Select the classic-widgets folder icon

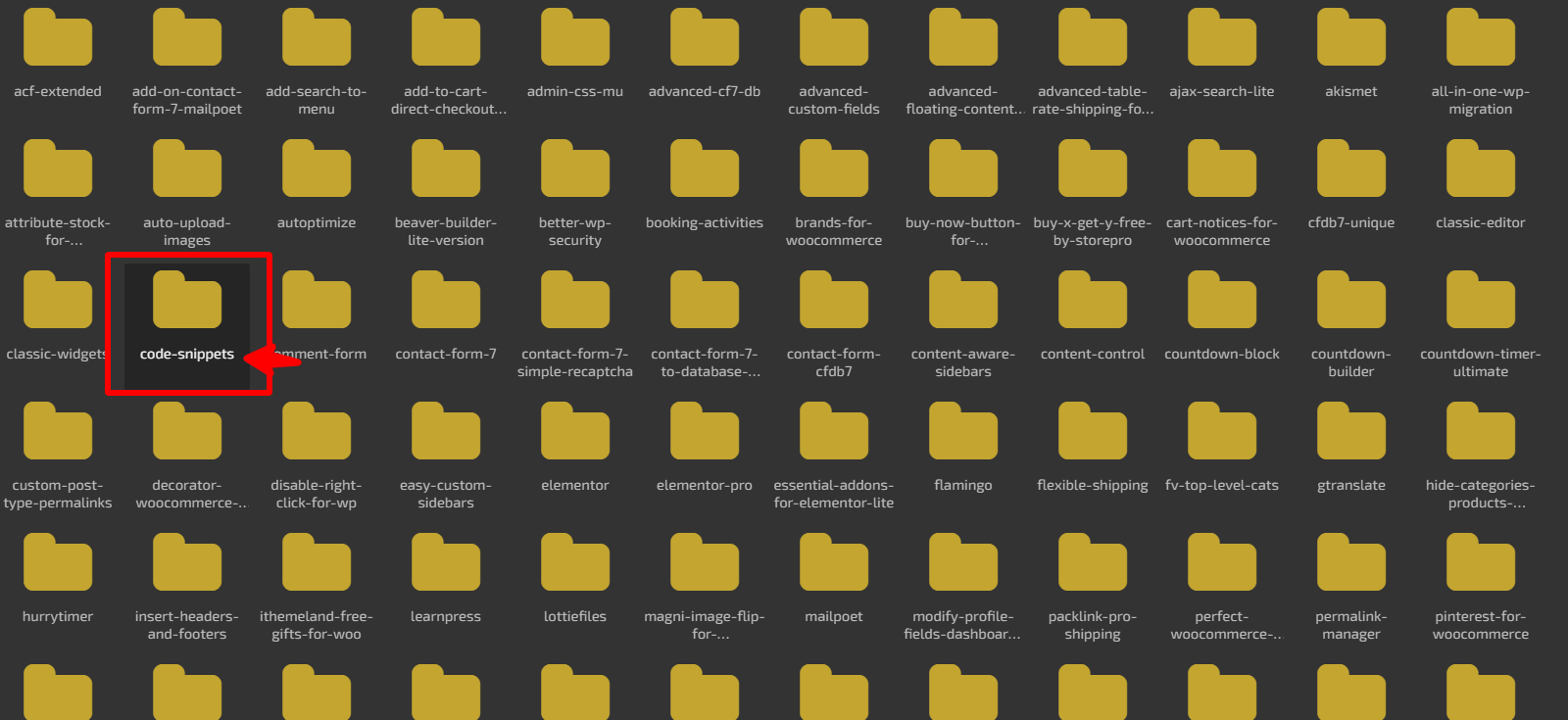tap(58, 300)
